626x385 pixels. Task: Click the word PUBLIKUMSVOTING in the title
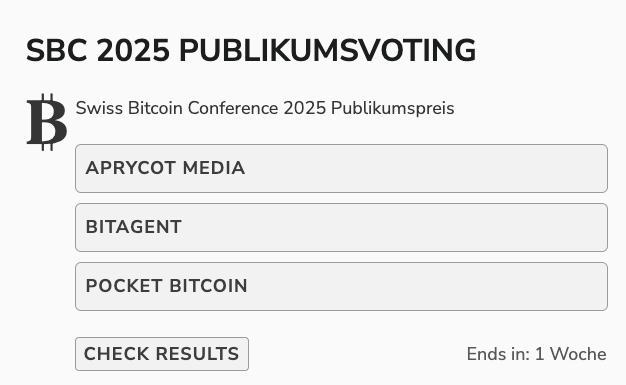pyautogui.click(x=328, y=51)
